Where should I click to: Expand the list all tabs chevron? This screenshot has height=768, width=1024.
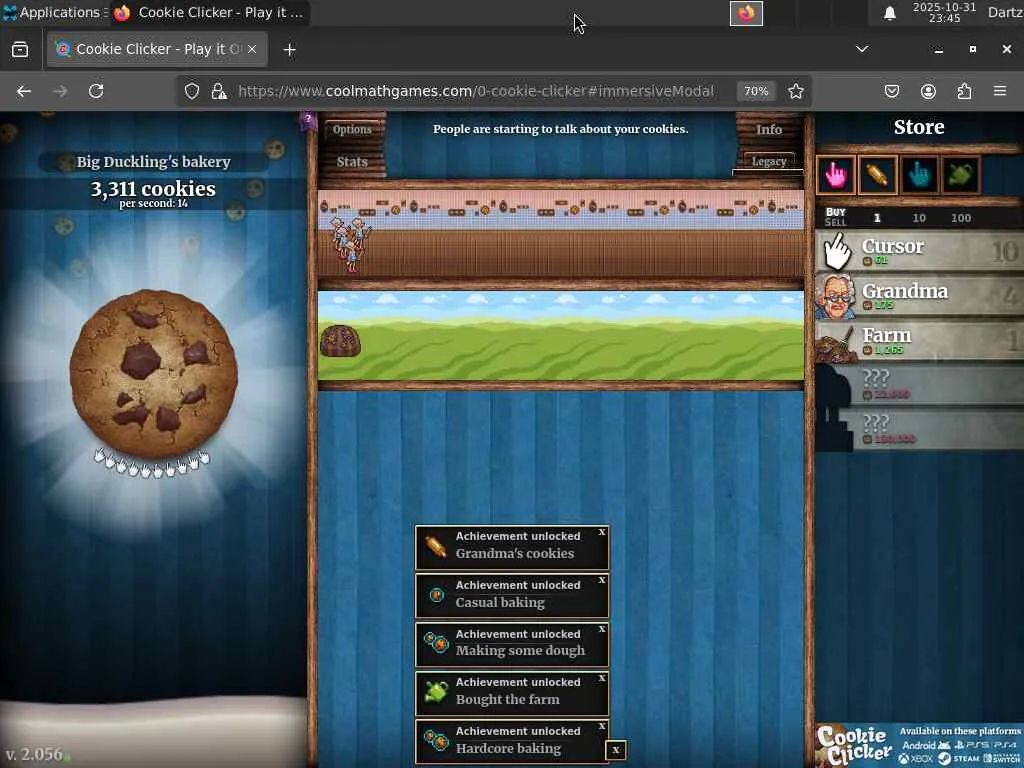click(x=862, y=49)
